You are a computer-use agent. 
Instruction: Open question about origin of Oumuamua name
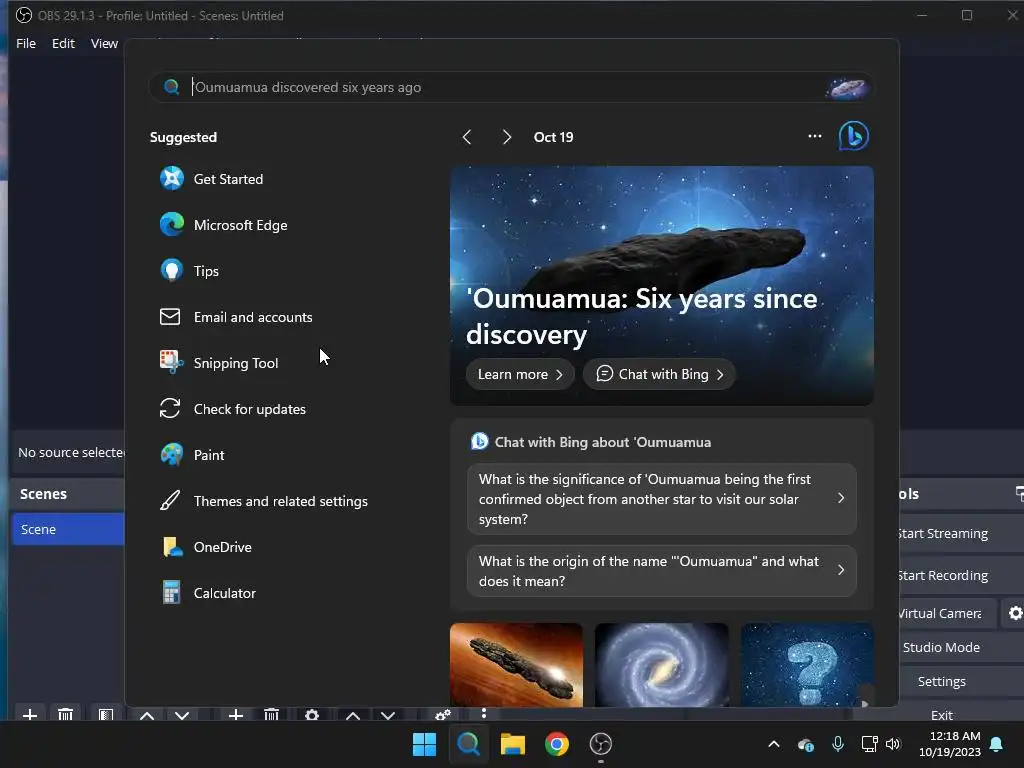click(x=662, y=571)
